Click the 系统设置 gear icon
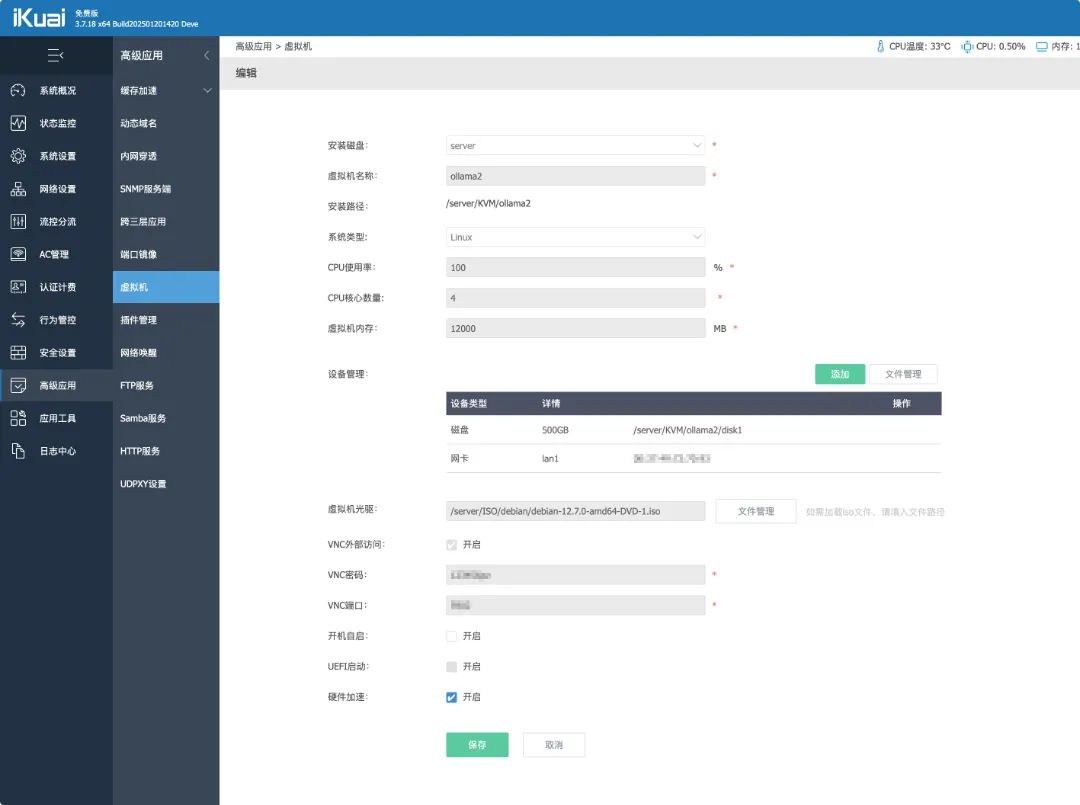 [18, 156]
